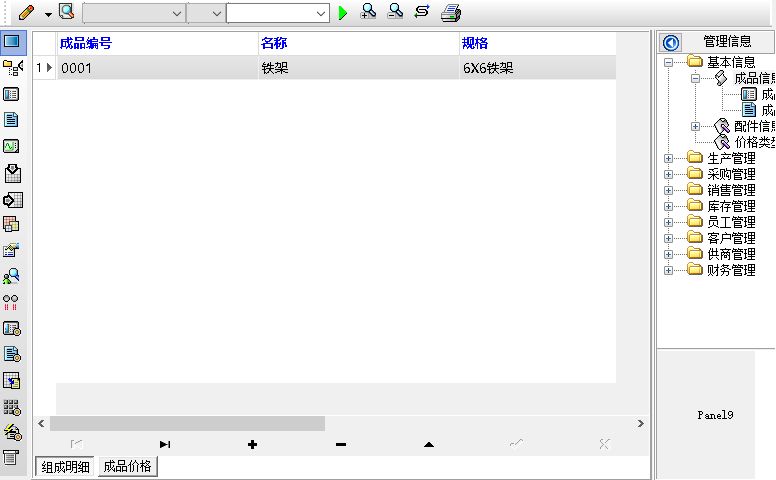Open the small arrow next to pencil
Image resolution: width=776 pixels, height=480 pixels.
(48, 14)
